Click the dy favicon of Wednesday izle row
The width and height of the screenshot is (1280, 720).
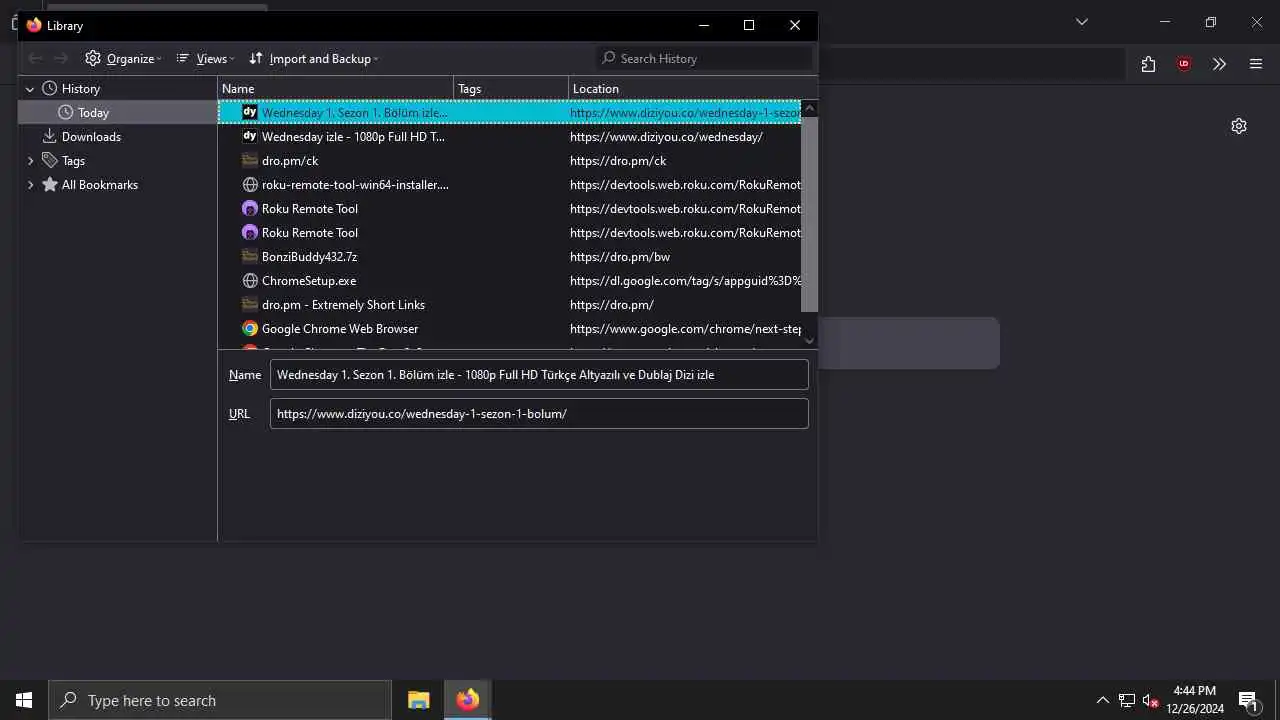point(250,137)
